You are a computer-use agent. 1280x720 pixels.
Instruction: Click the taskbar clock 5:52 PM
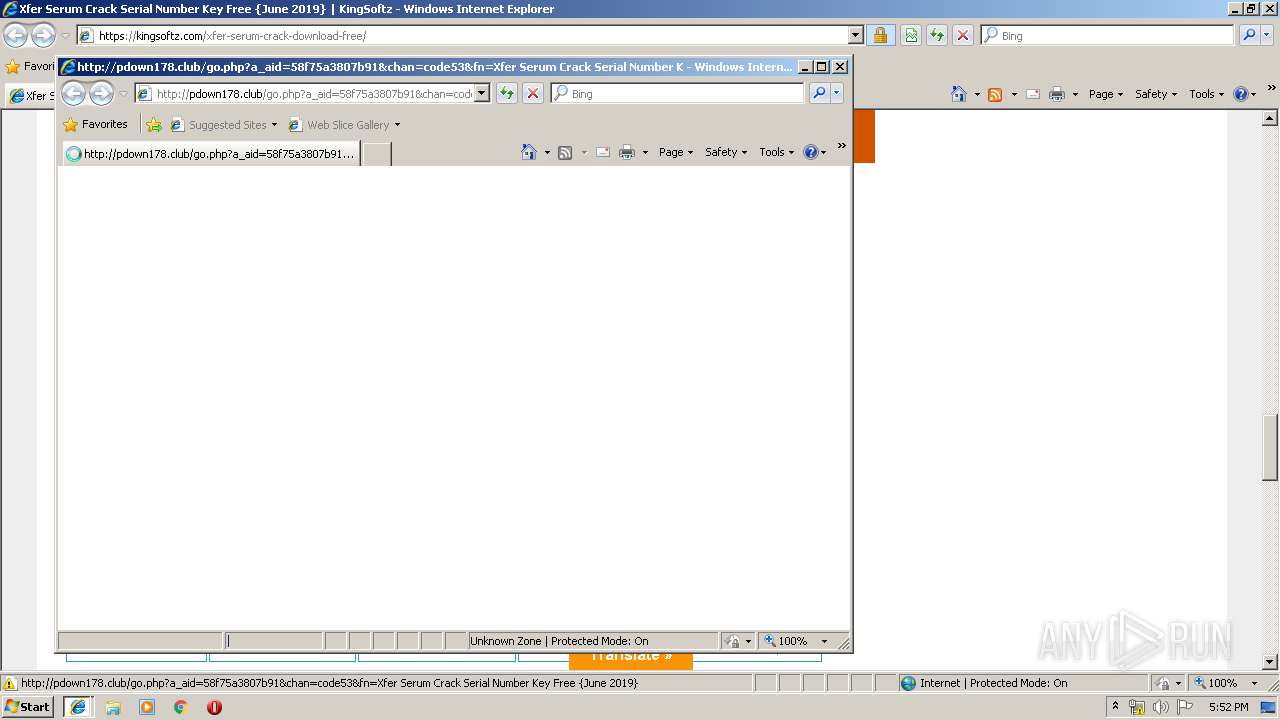1228,707
